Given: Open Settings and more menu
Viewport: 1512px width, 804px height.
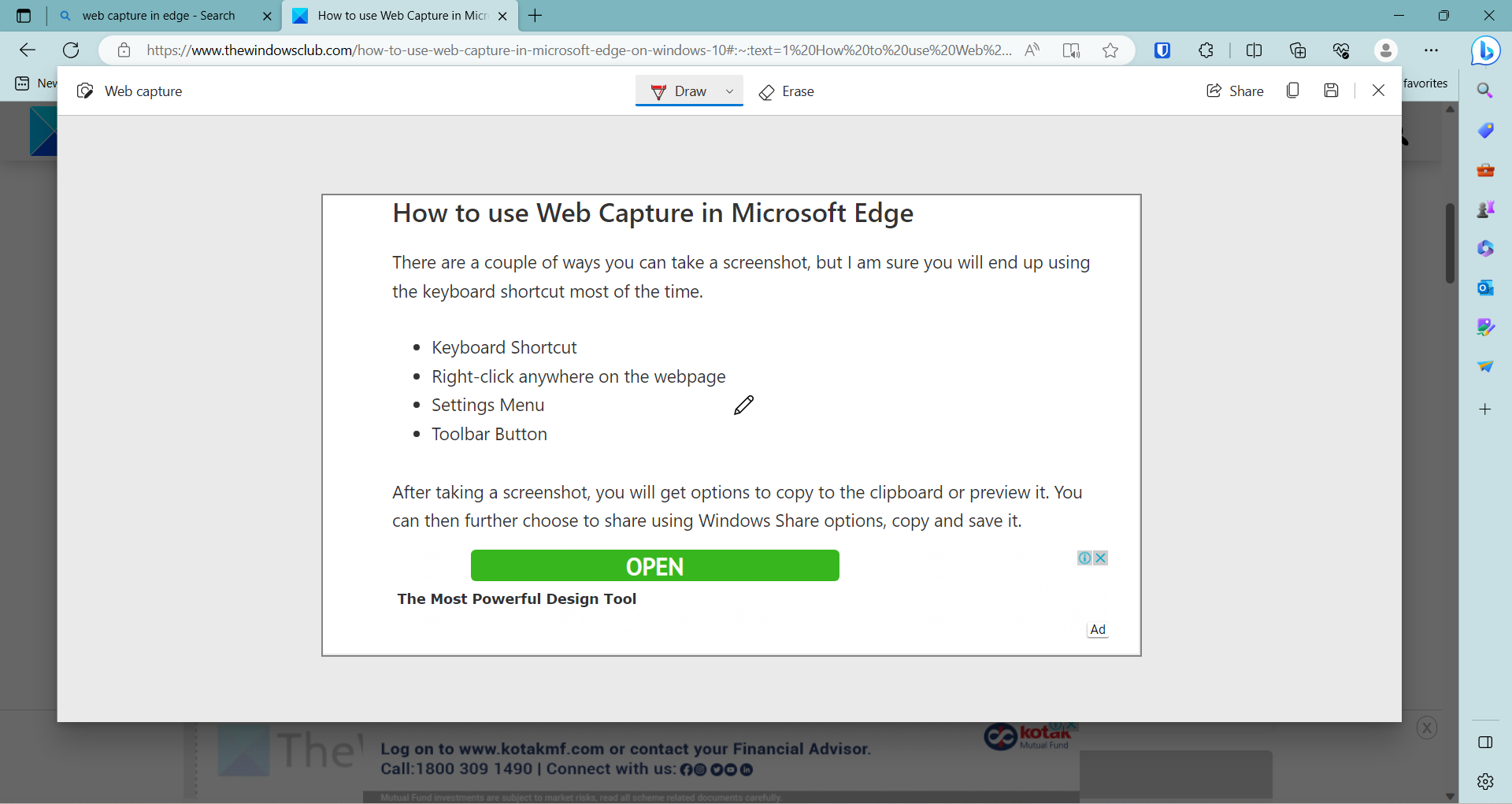Looking at the screenshot, I should [x=1432, y=50].
